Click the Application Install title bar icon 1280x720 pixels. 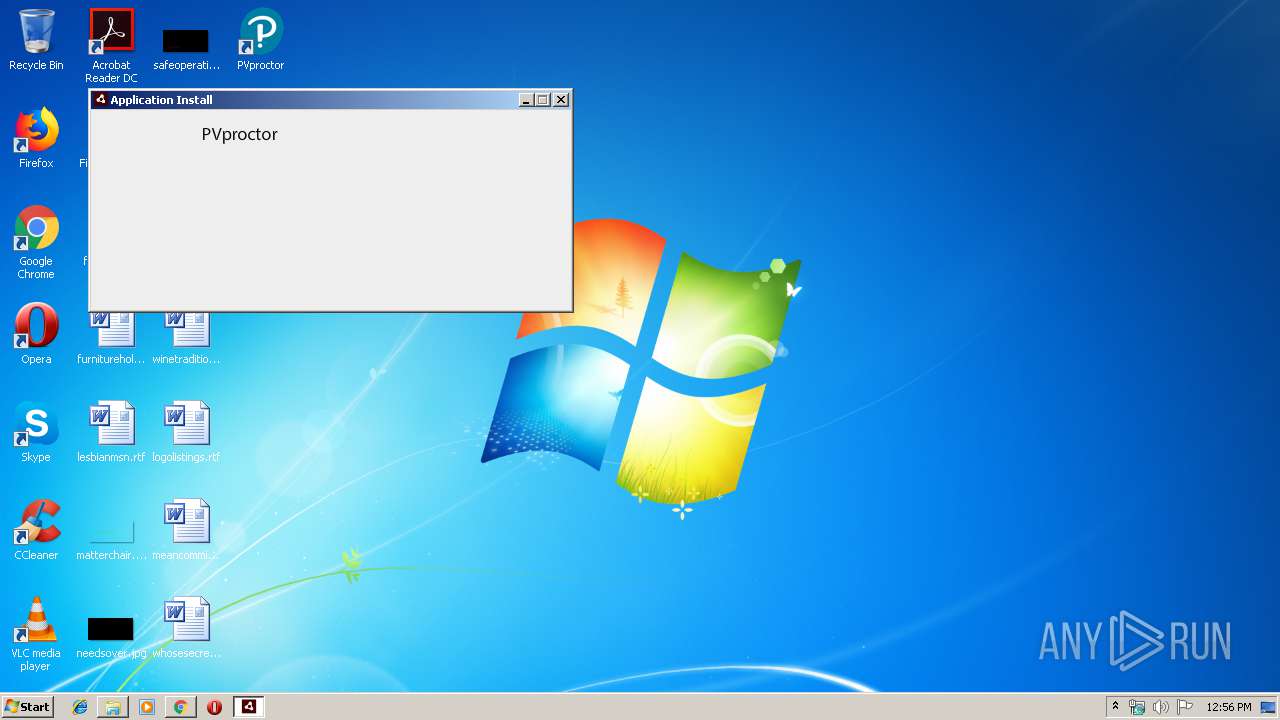pyautogui.click(x=100, y=100)
